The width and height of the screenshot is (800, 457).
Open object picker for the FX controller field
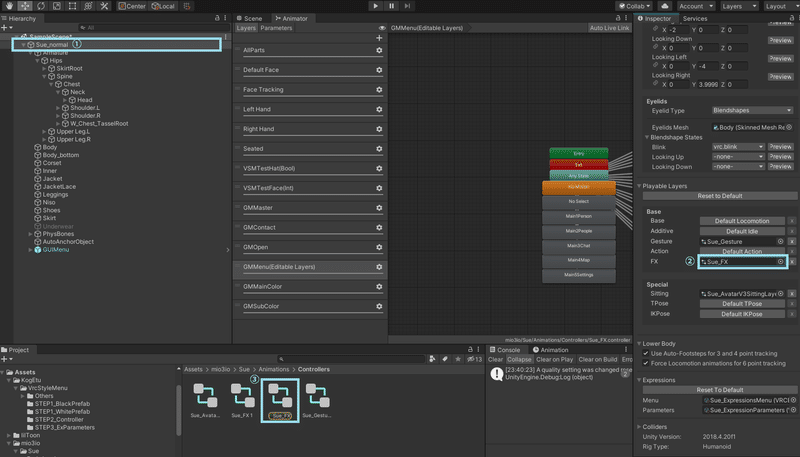[x=780, y=262]
